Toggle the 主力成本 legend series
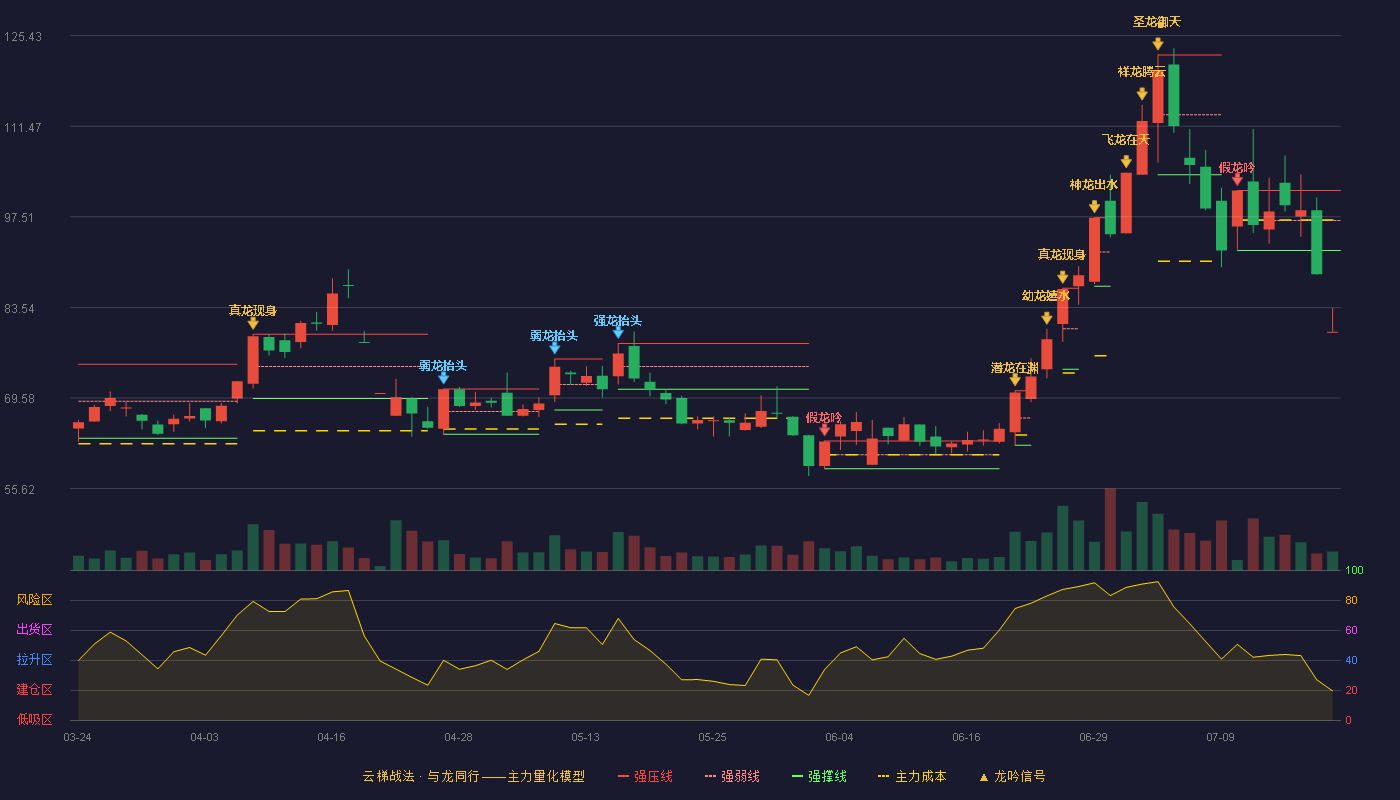The image size is (1400, 800). click(911, 776)
